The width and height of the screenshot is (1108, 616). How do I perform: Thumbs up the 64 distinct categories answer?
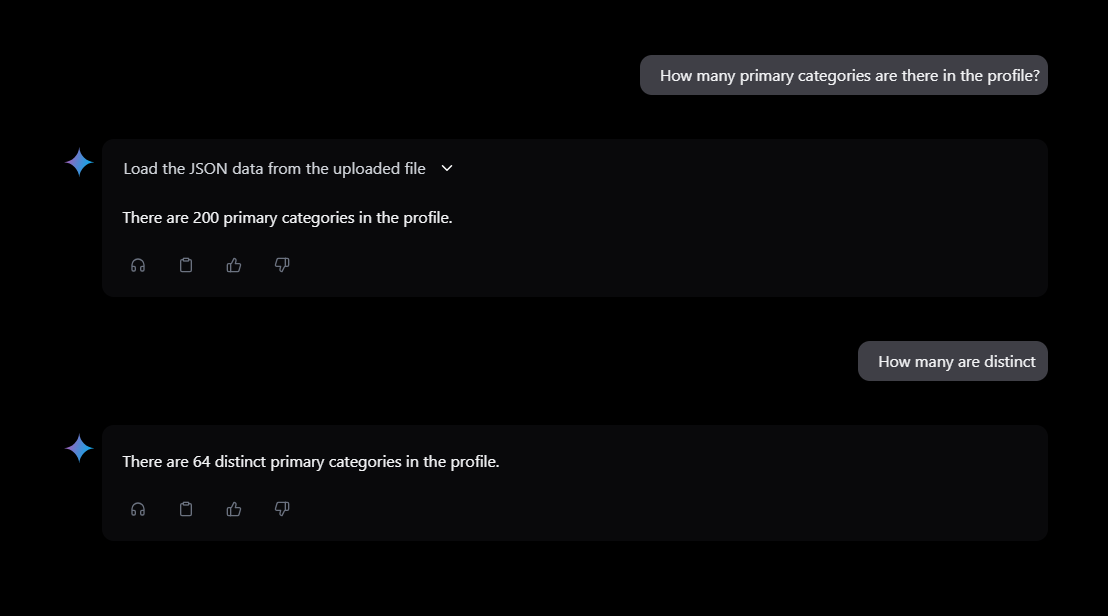click(234, 509)
